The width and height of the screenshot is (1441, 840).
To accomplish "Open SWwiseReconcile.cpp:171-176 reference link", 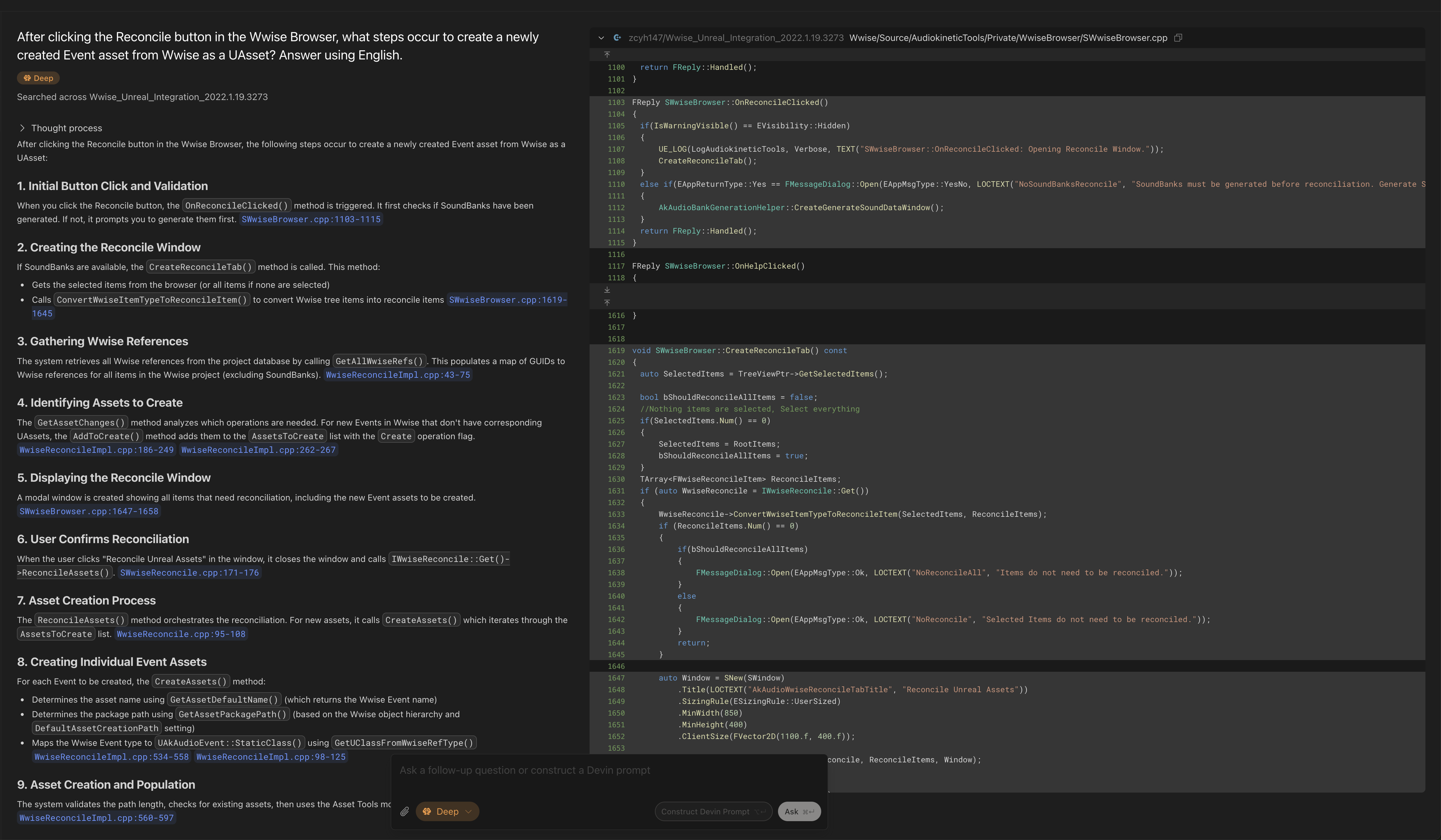I will coord(189,573).
